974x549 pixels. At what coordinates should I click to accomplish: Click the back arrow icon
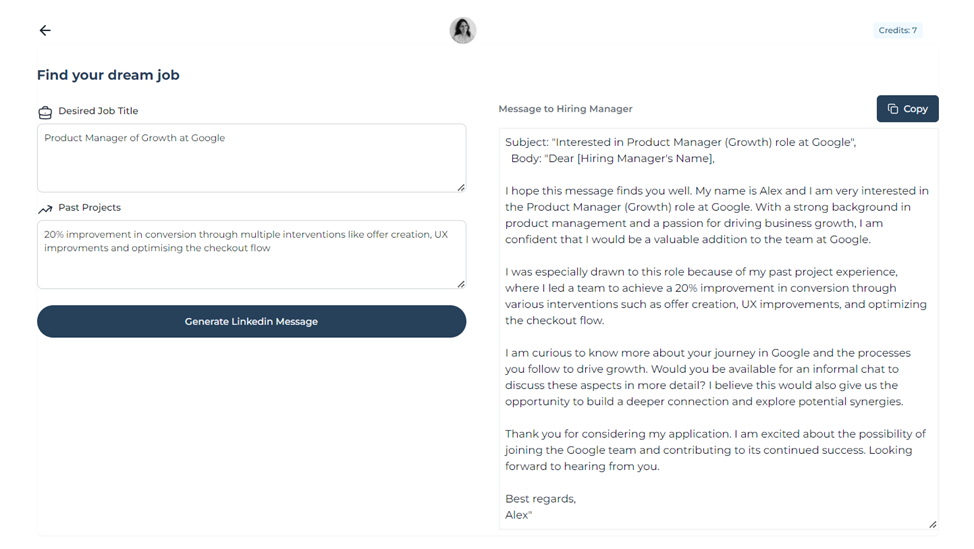click(45, 31)
